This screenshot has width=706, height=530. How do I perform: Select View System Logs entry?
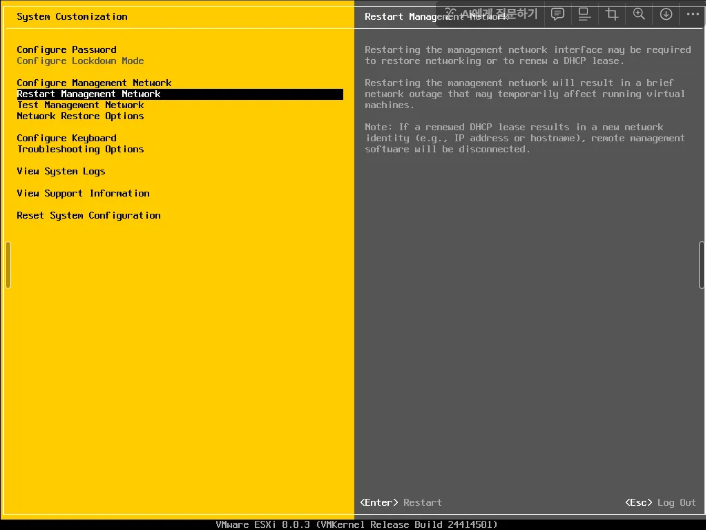[x=61, y=171]
